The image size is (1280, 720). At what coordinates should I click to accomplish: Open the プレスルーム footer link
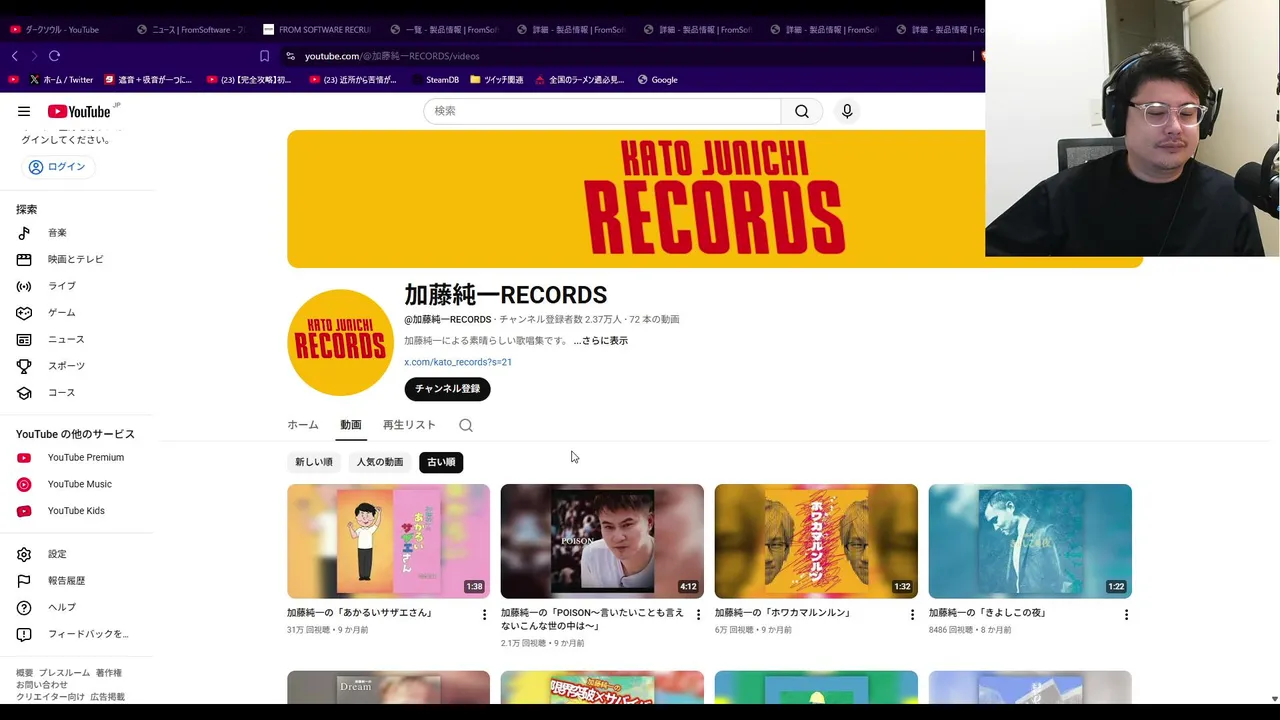[64, 673]
